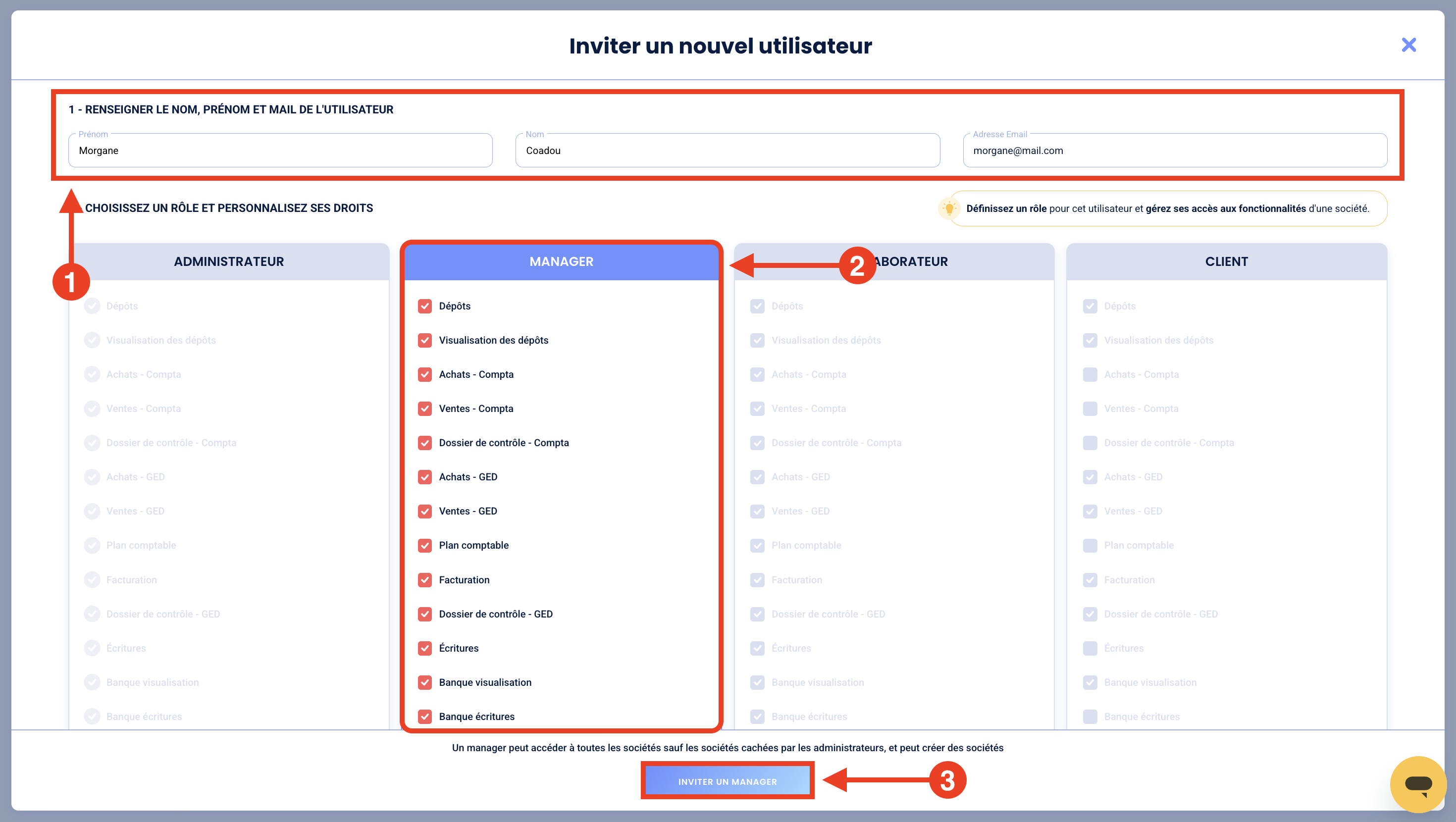Screen dimensions: 1456x822
Task: Click Dépôts checkbox in Collaborateur column
Action: coord(757,306)
